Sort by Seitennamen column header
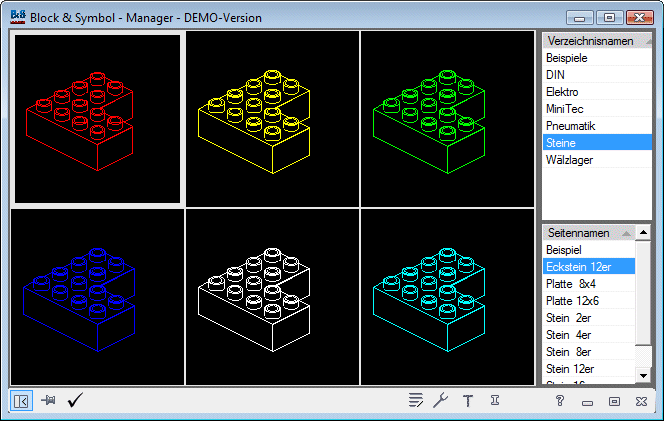 click(x=589, y=233)
